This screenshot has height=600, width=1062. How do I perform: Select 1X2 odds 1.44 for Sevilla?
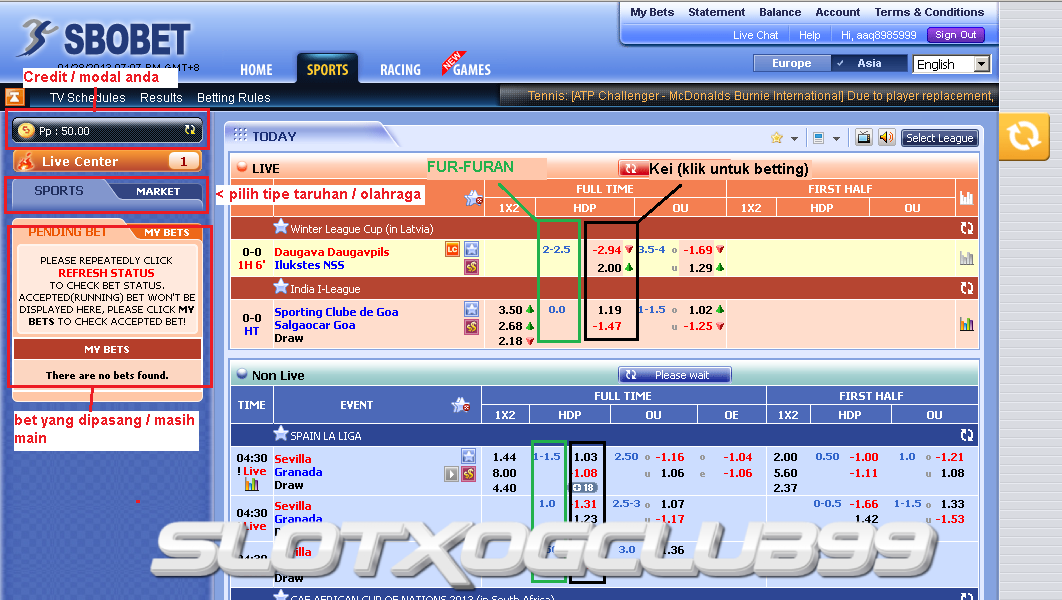pyautogui.click(x=505, y=457)
